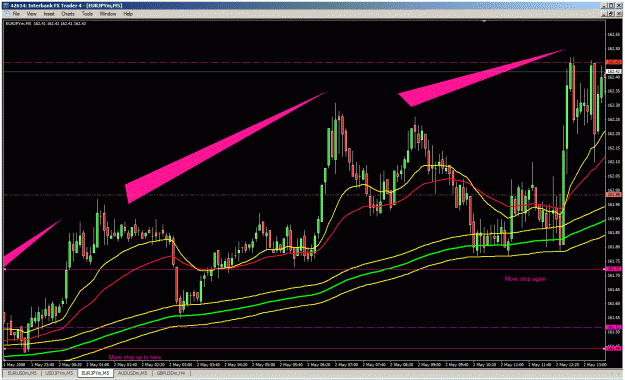Image resolution: width=625 pixels, height=380 pixels.
Task: Open the Help menu
Action: [x=128, y=14]
